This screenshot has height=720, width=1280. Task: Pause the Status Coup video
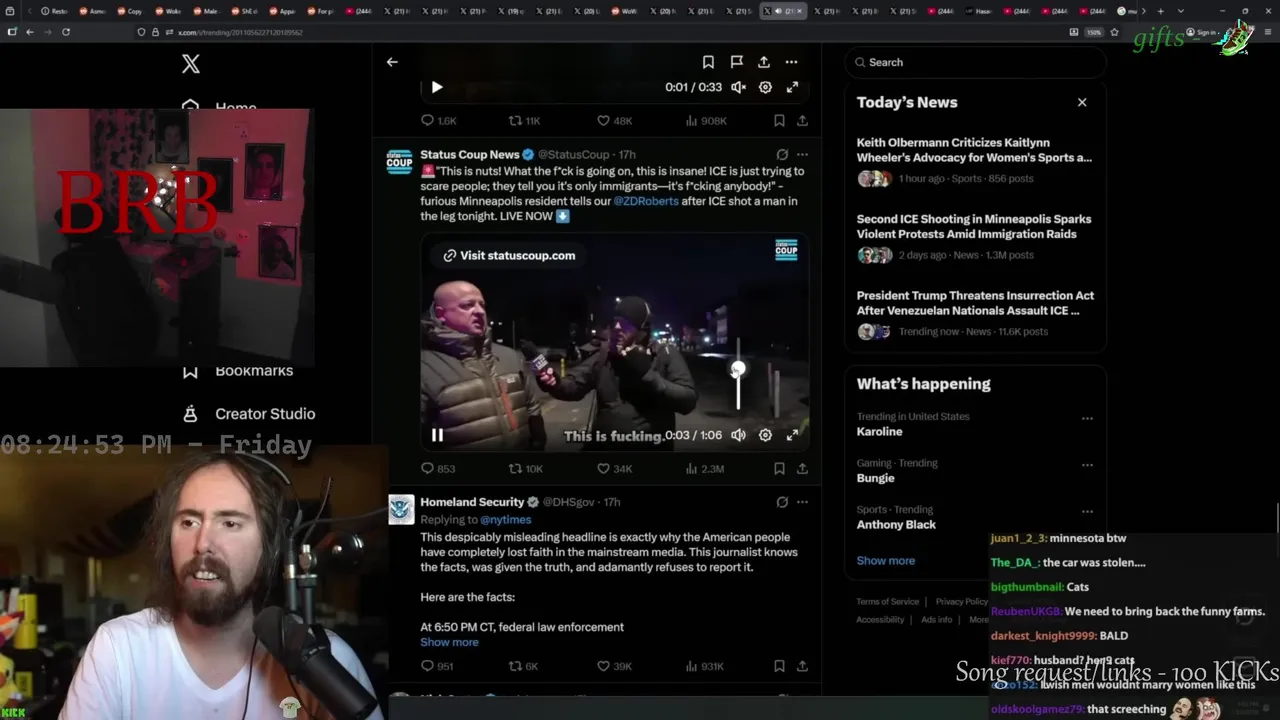(x=437, y=435)
